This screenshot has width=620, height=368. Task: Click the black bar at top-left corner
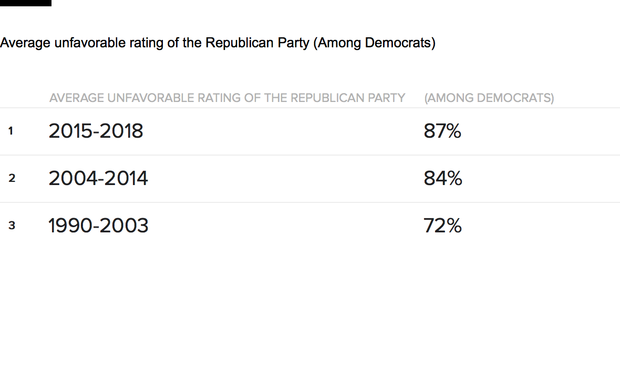click(25, 3)
